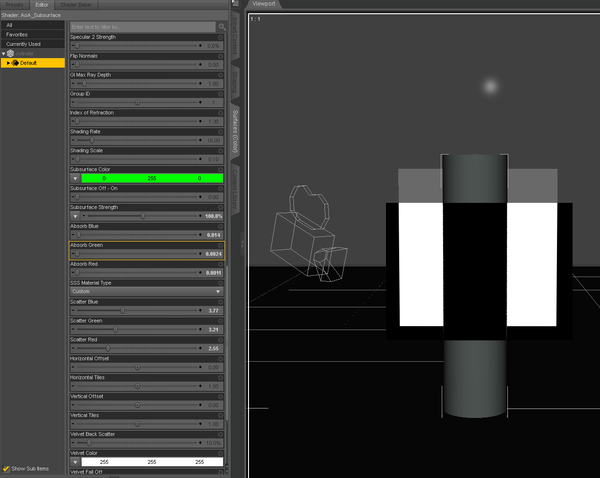Click the Absorb Blue value 0.014
The height and width of the screenshot is (478, 600).
(x=214, y=235)
